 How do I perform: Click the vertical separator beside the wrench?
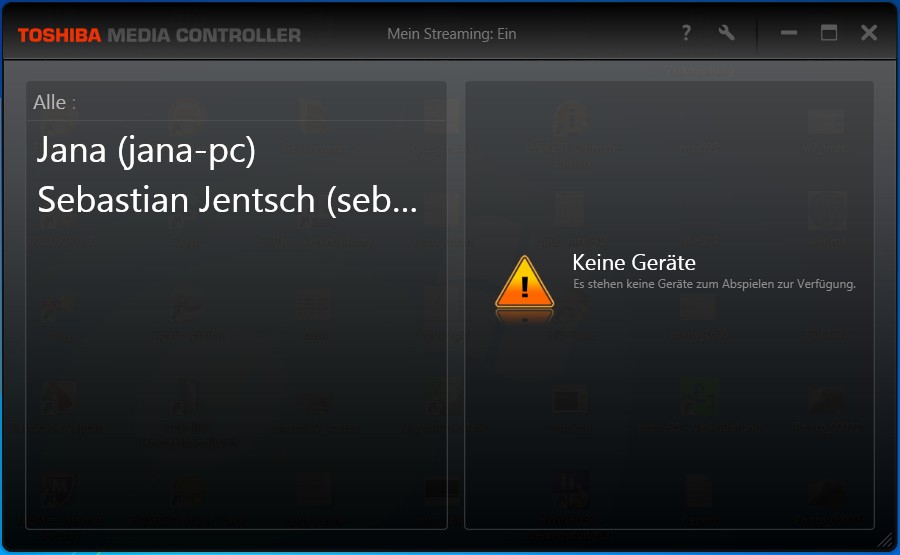(757, 34)
